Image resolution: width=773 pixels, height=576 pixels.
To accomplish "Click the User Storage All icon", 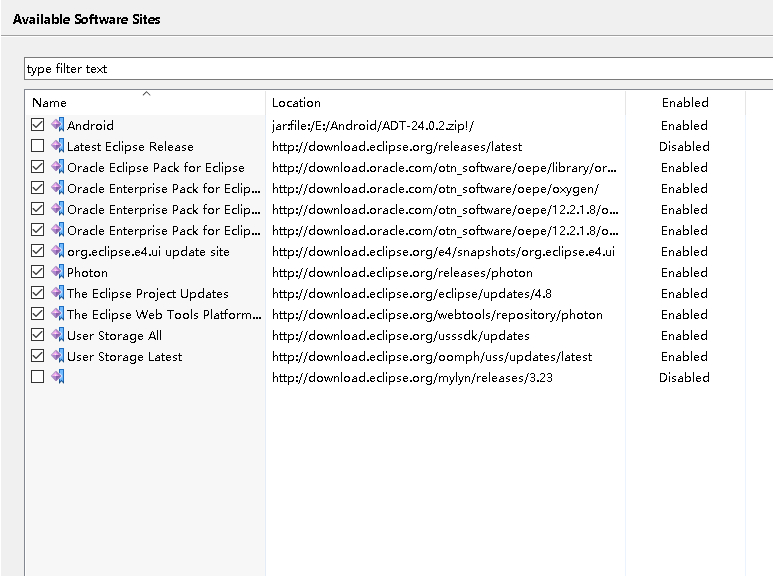I will click(x=57, y=335).
